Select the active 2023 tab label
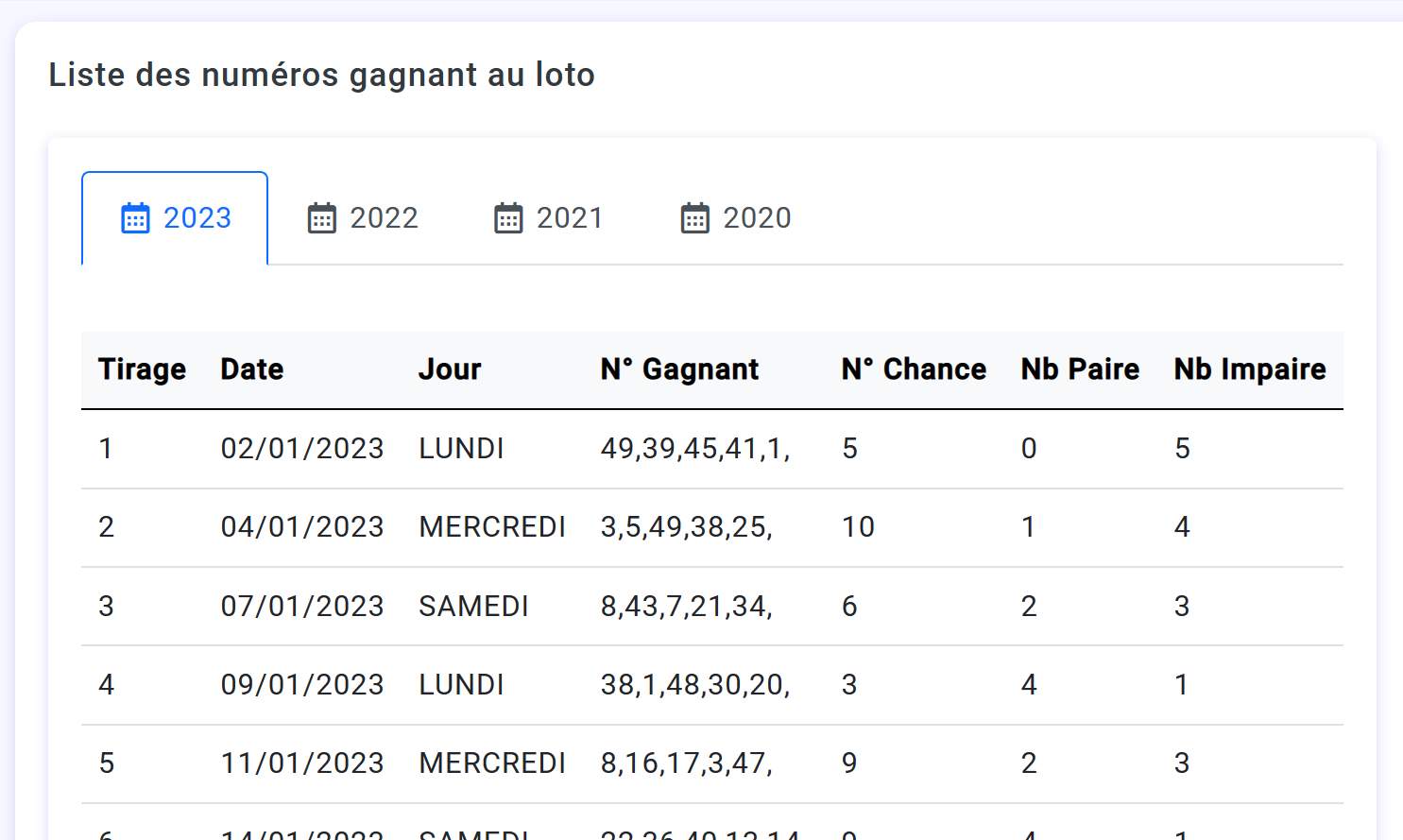Screen dimensions: 1403x840 point(197,218)
